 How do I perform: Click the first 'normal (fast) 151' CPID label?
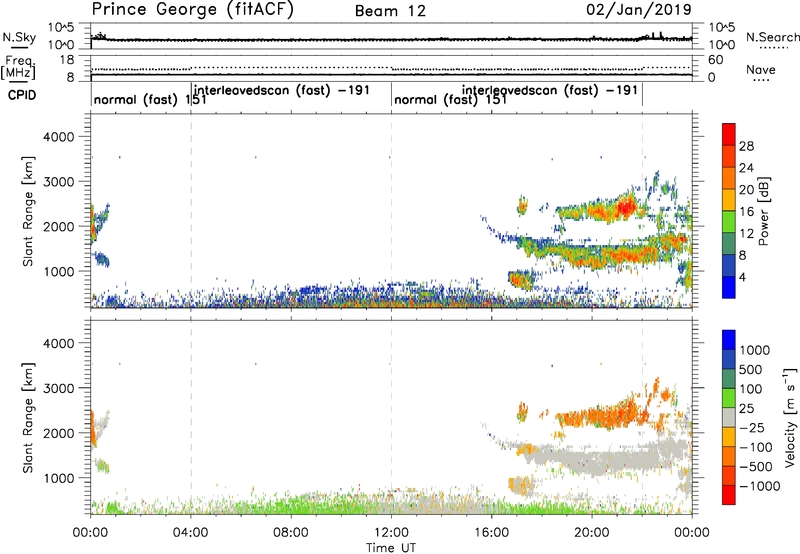(150, 99)
